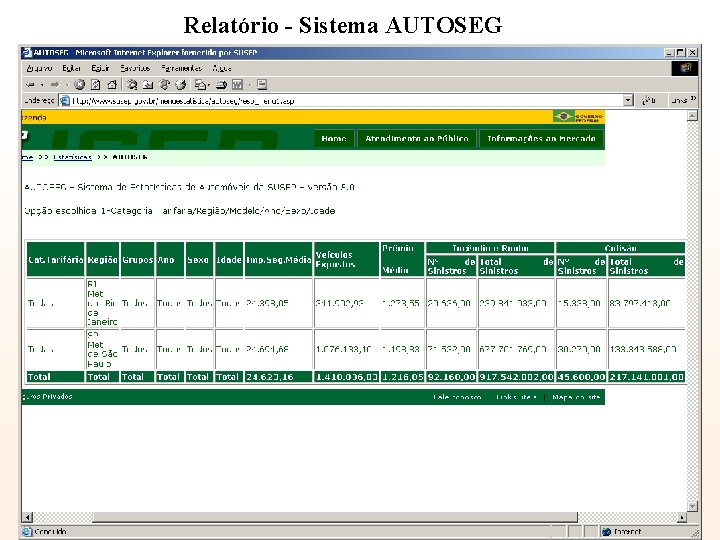The image size is (720, 540).
Task: Click the Mapa do site footer link
Action: click(576, 397)
